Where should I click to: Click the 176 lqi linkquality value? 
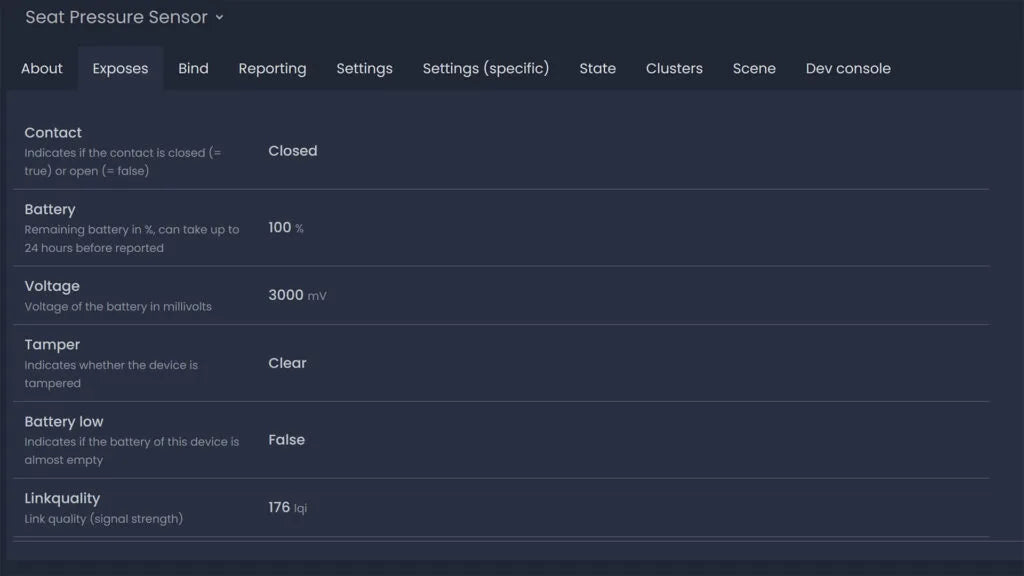pos(287,508)
